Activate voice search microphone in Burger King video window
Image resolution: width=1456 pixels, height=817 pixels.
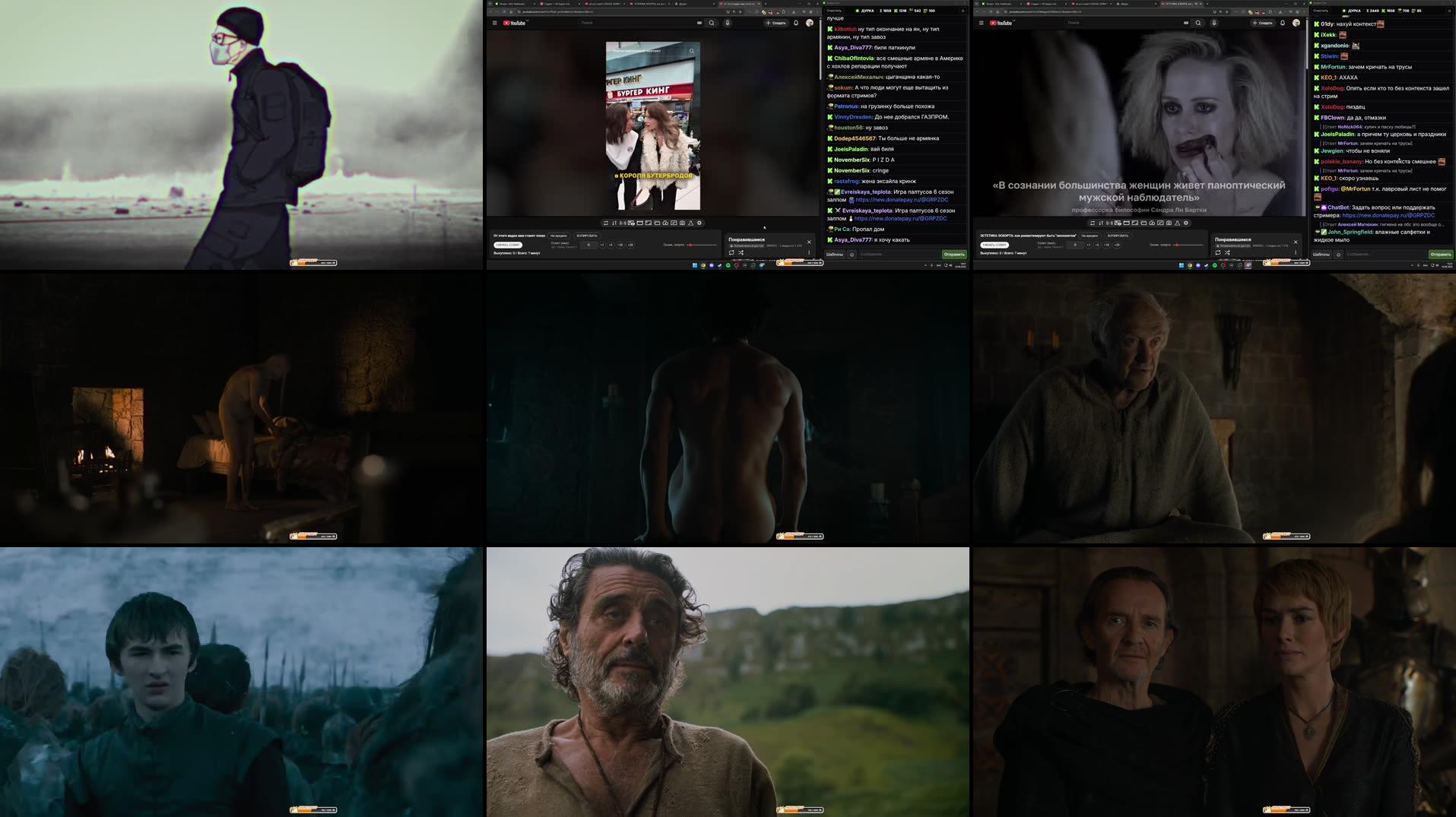728,23
